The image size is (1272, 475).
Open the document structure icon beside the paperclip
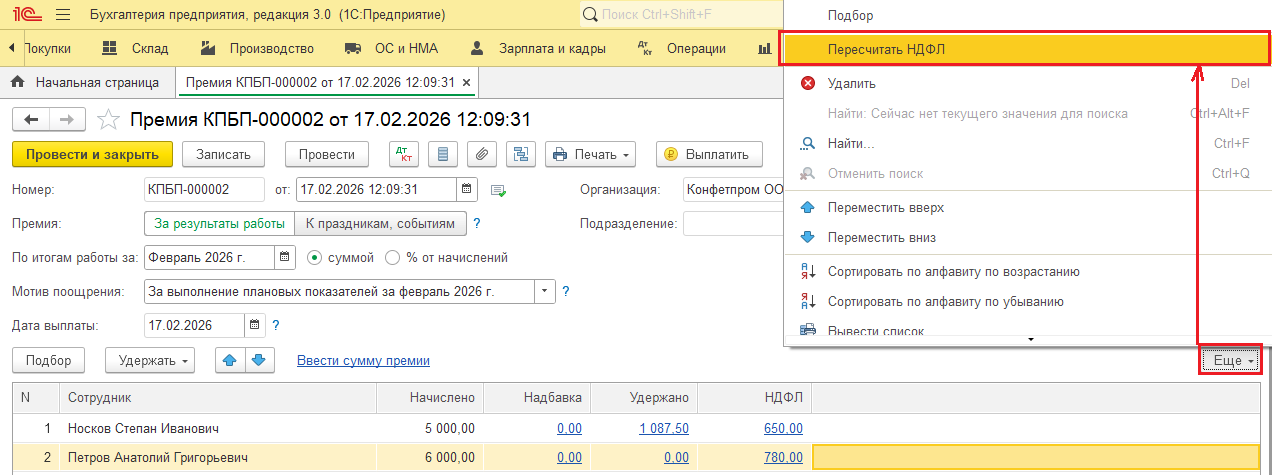coord(520,155)
